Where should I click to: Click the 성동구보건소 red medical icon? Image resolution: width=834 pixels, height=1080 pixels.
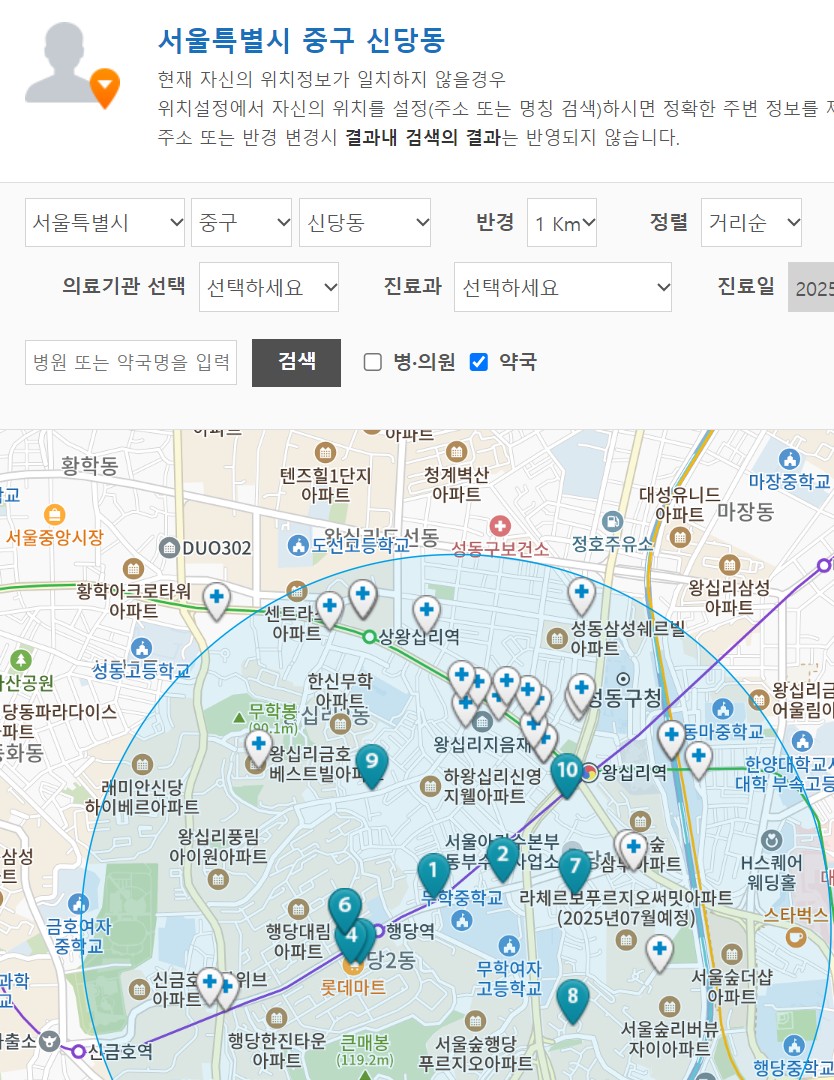point(500,526)
